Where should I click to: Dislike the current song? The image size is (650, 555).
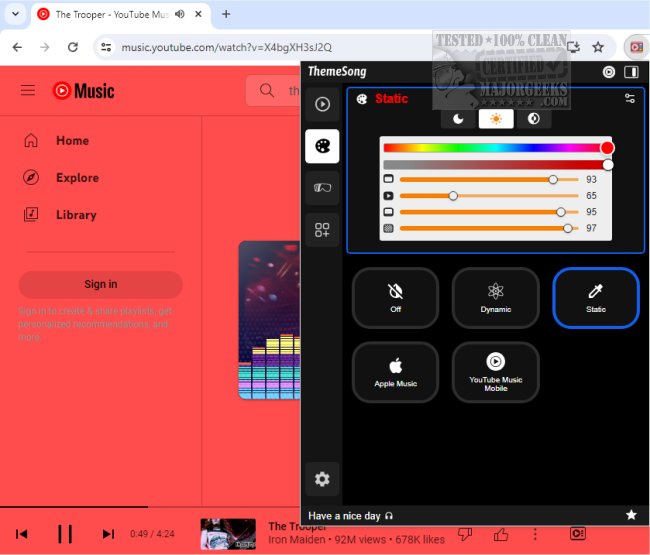[465, 534]
